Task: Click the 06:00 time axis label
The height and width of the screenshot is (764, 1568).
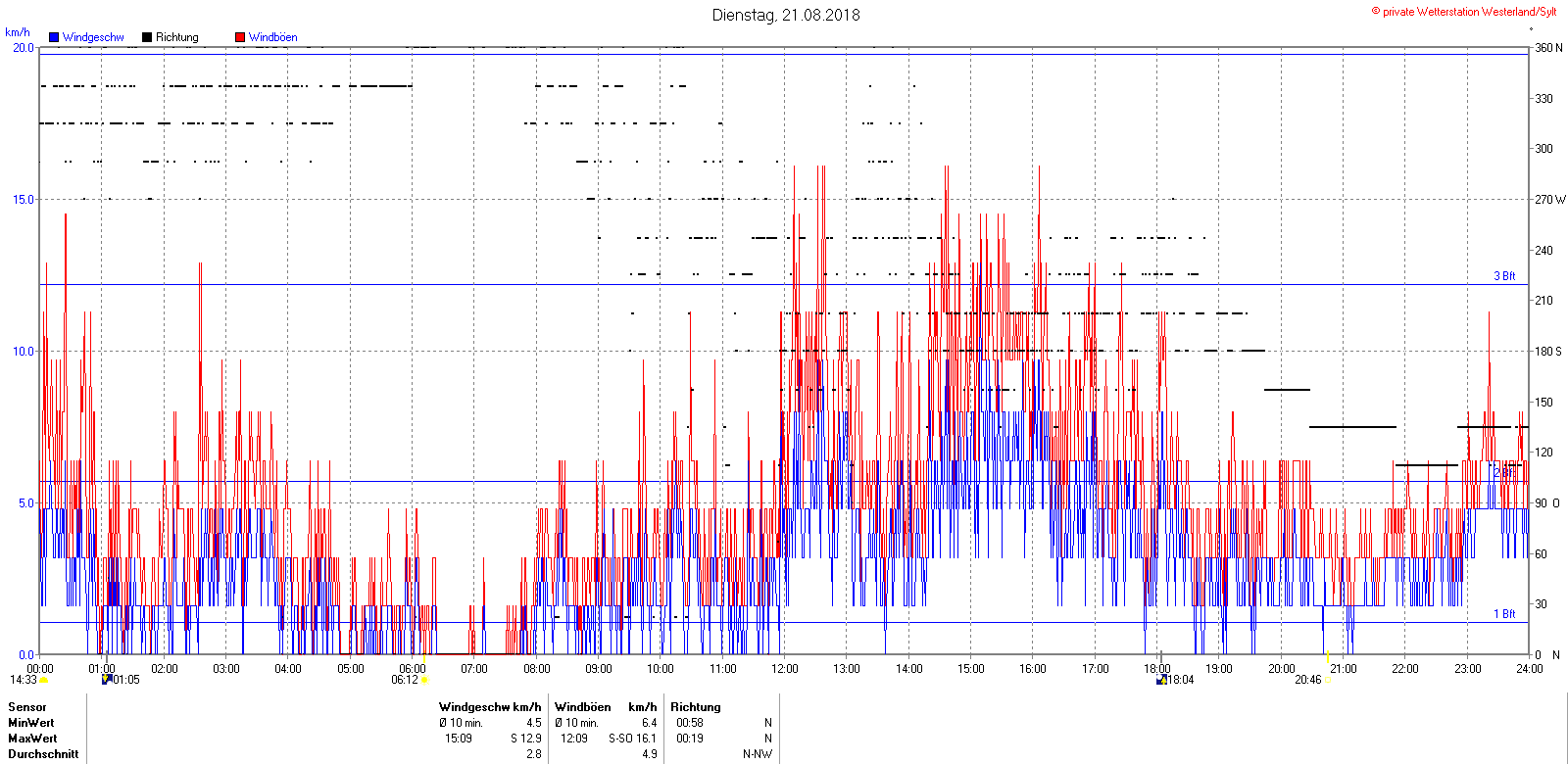Action: click(413, 669)
